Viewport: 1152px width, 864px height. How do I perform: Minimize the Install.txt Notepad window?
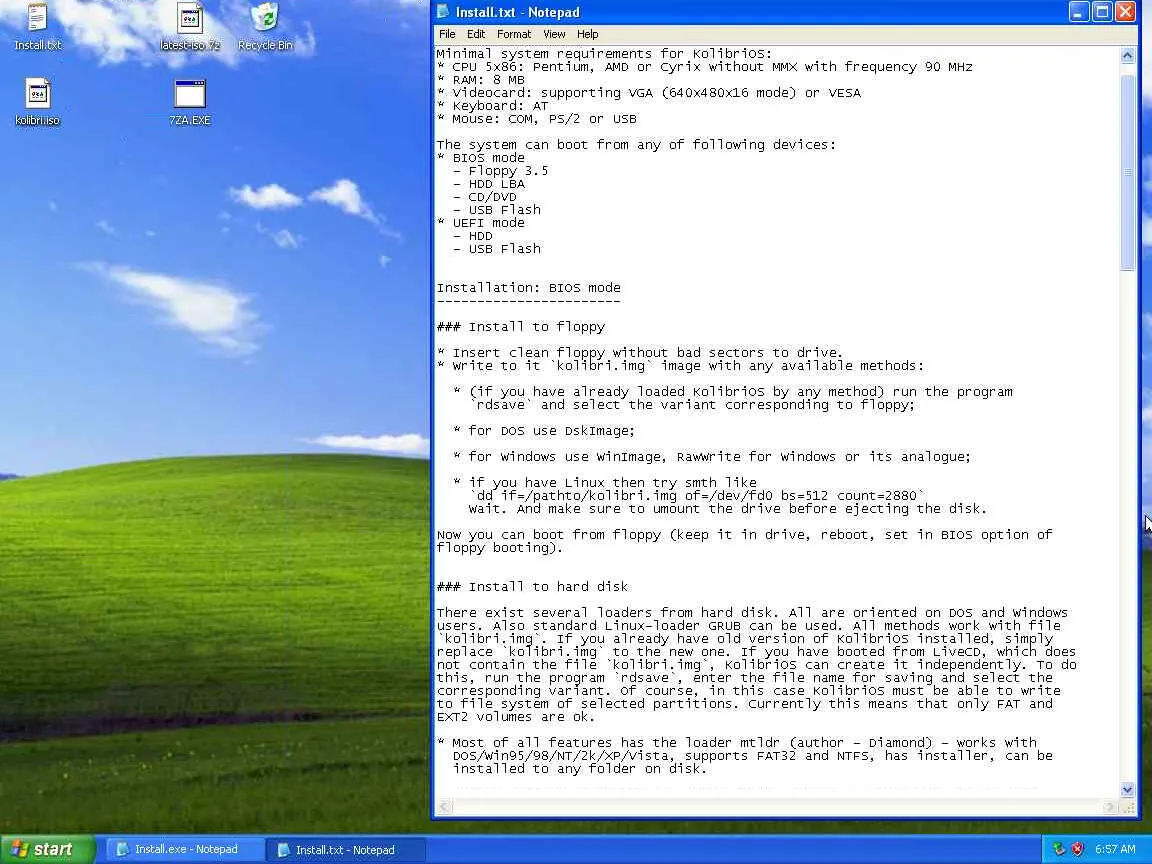click(1079, 12)
